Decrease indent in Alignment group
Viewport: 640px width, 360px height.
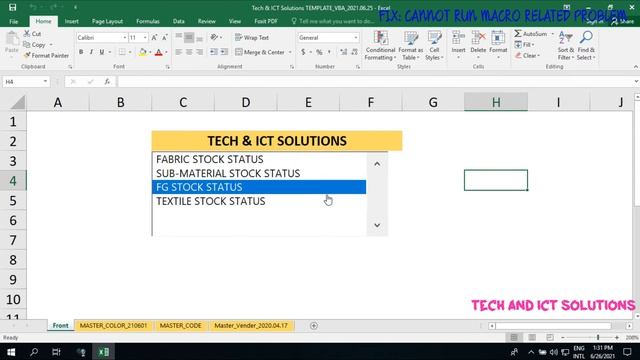213,52
